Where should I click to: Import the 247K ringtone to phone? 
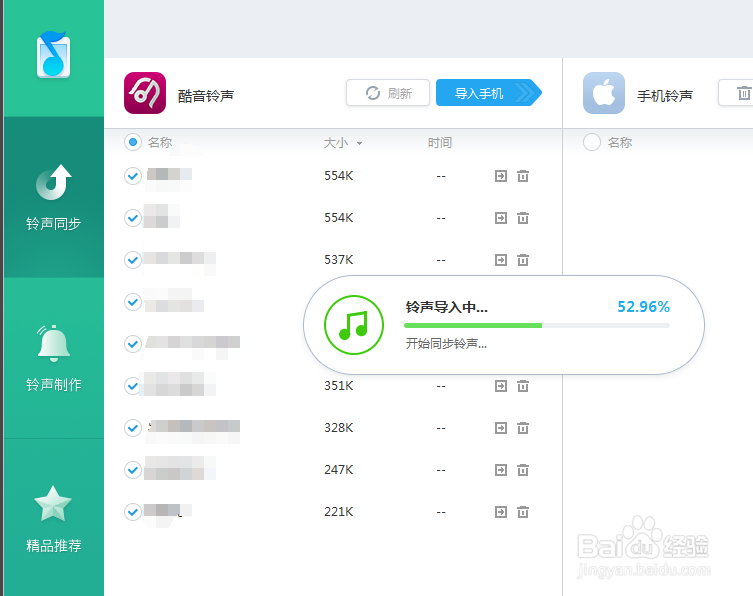tap(501, 470)
